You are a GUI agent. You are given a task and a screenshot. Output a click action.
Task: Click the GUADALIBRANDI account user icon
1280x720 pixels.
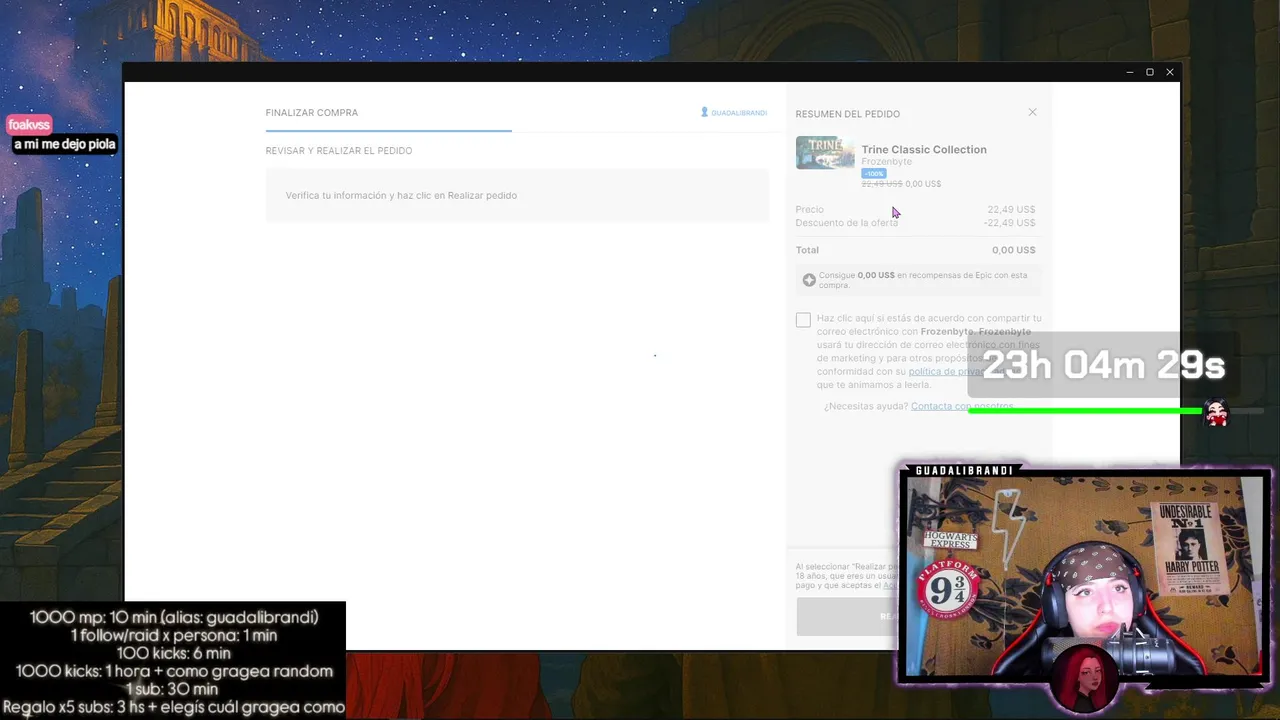click(x=704, y=113)
